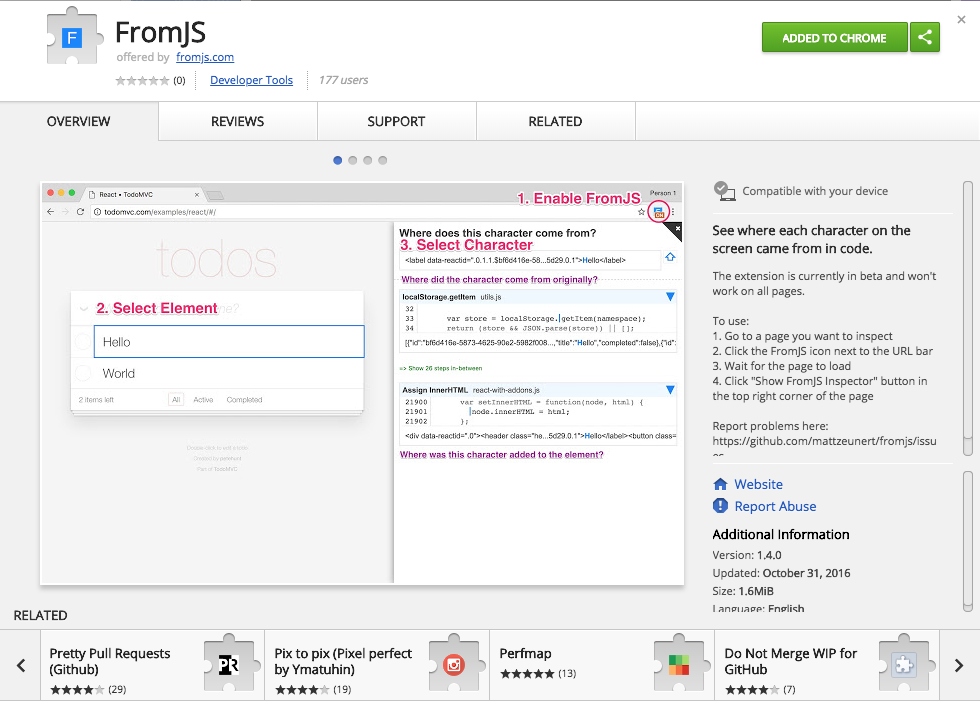The width and height of the screenshot is (980, 701).
Task: Click Pretty Pull Requests star rating (29)
Action: (x=88, y=690)
